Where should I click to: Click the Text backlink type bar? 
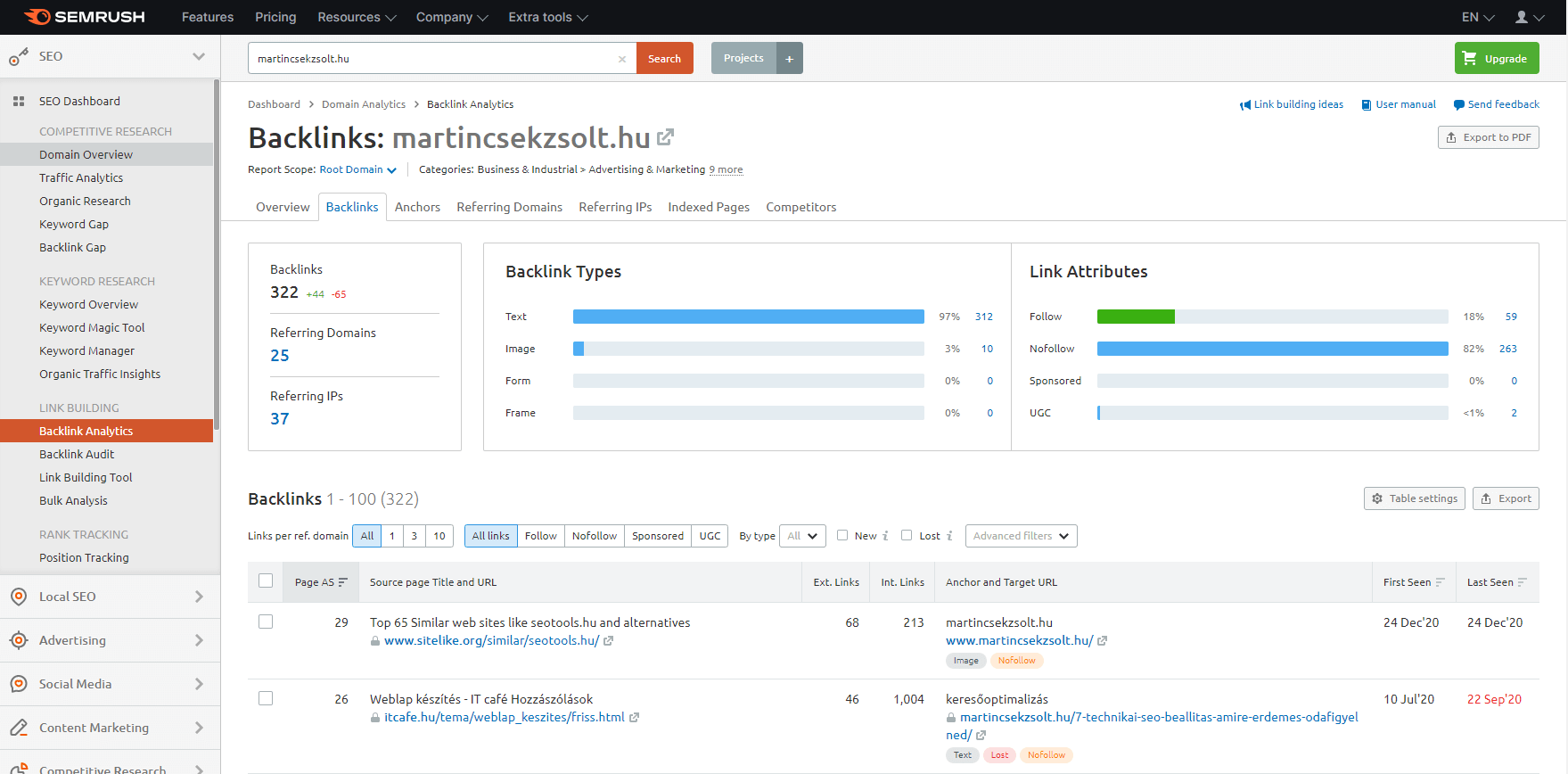point(749,317)
